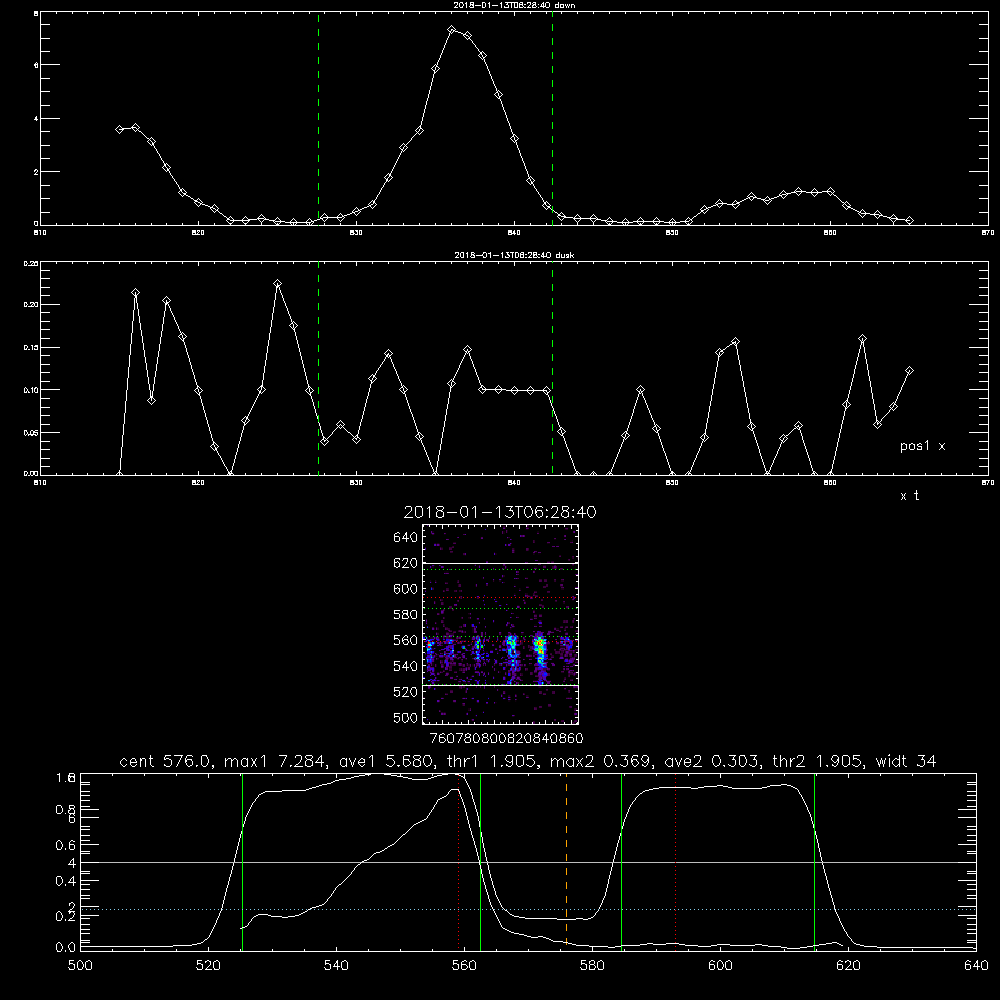Click the 'max2 0.369' statistic

601,761
